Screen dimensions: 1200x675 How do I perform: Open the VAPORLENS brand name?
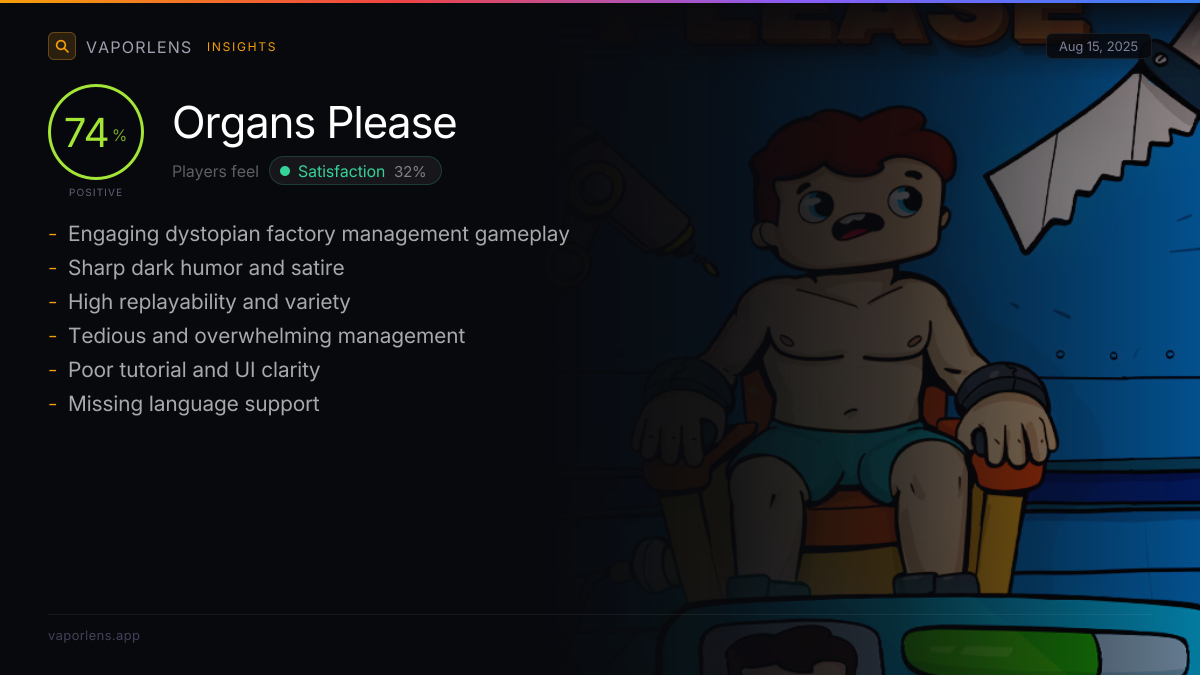[x=139, y=47]
